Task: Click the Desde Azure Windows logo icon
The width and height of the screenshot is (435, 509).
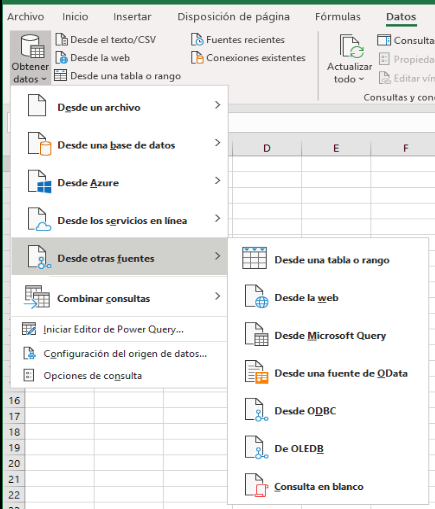Action: (39, 181)
